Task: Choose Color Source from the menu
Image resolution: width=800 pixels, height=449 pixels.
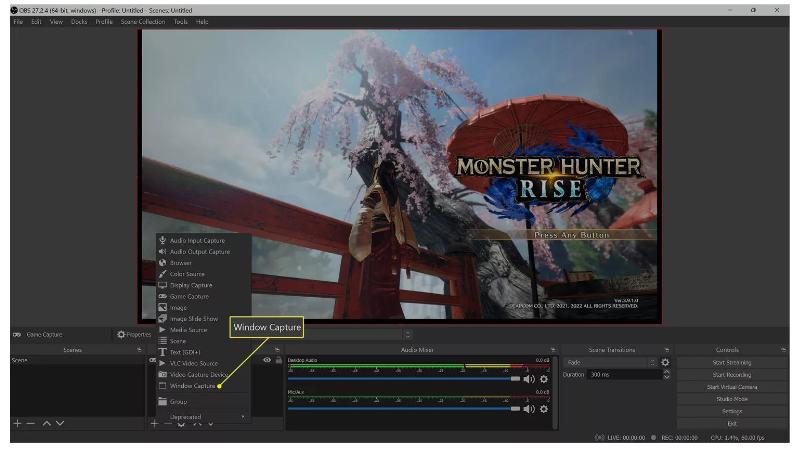Action: (203, 274)
